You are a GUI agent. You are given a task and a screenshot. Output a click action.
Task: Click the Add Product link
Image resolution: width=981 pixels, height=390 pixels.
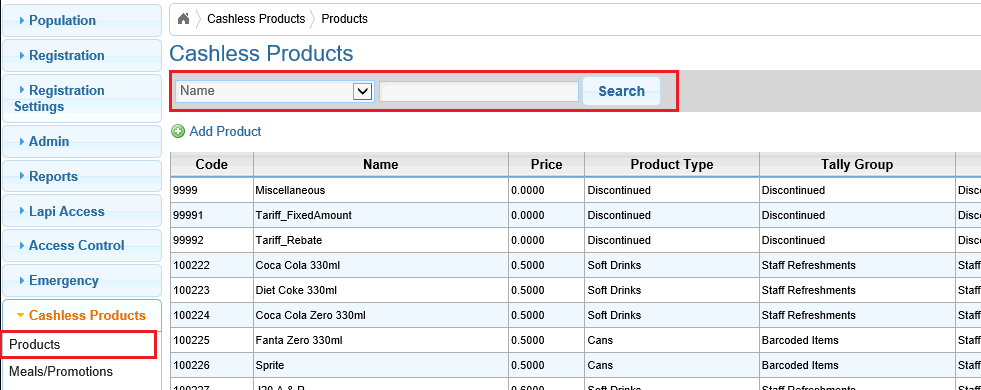(225, 131)
